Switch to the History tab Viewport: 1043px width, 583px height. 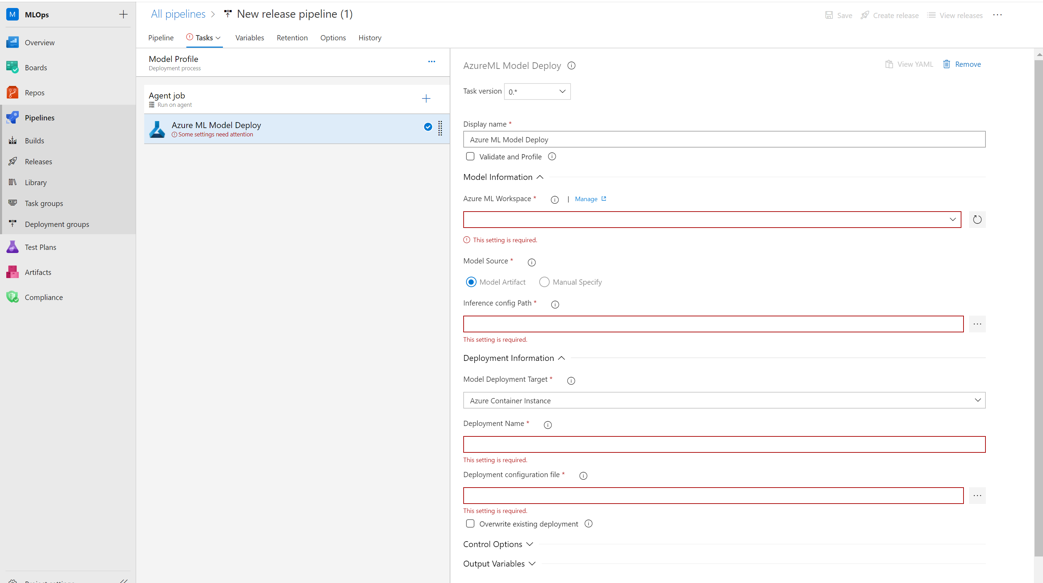[370, 38]
